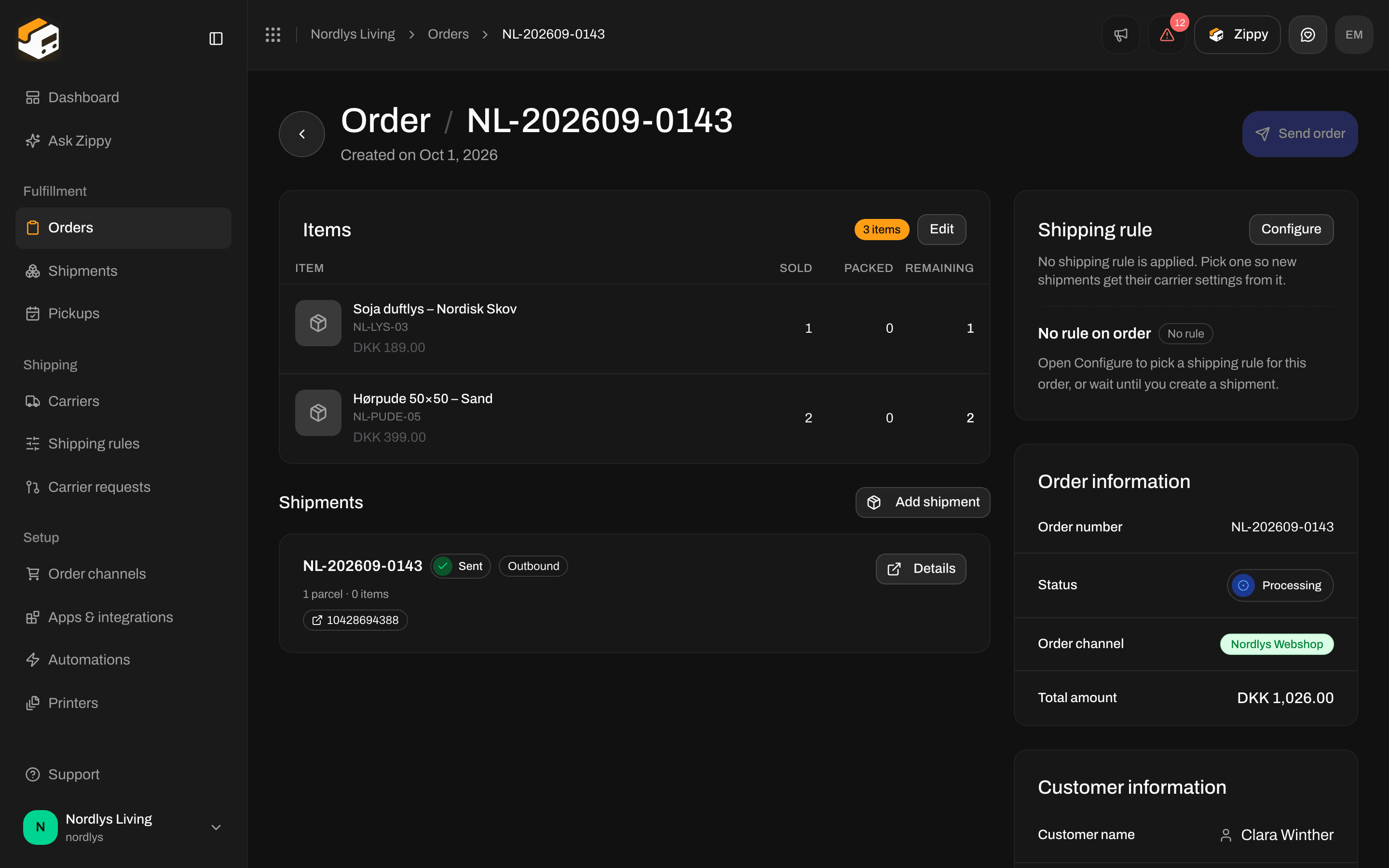
Task: Click the REMAINING column header
Action: point(939,268)
